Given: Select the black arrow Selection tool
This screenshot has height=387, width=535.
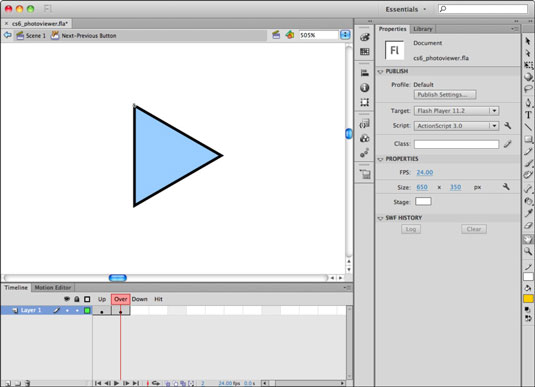Looking at the screenshot, I should (528, 41).
